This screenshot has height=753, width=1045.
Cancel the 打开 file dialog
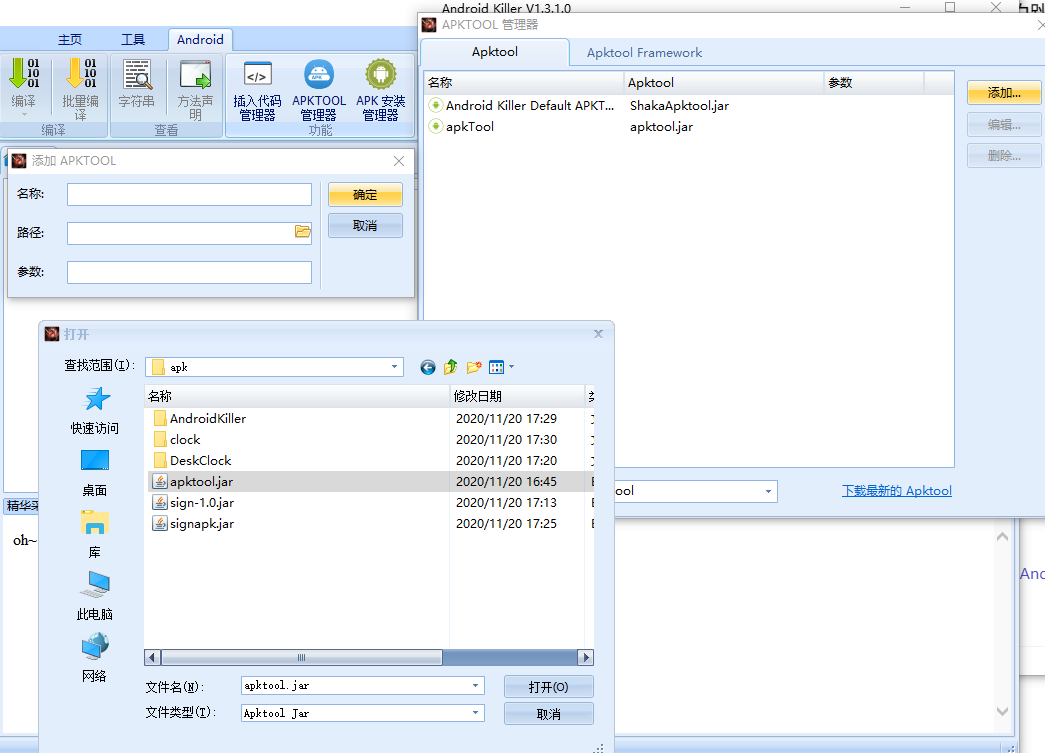point(548,714)
